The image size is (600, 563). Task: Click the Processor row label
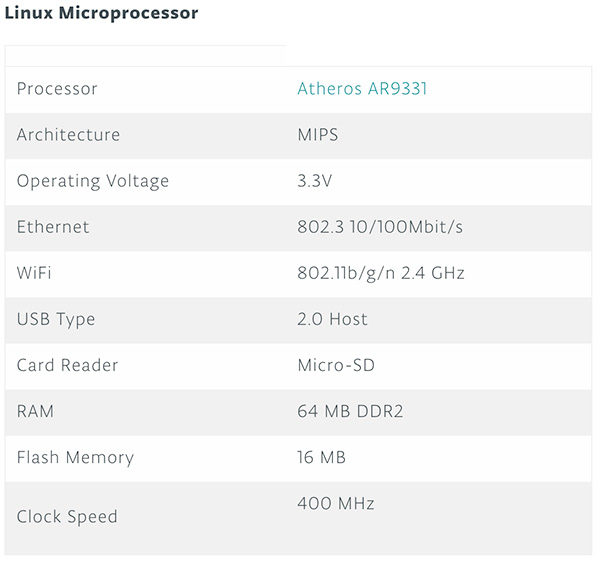tap(57, 89)
